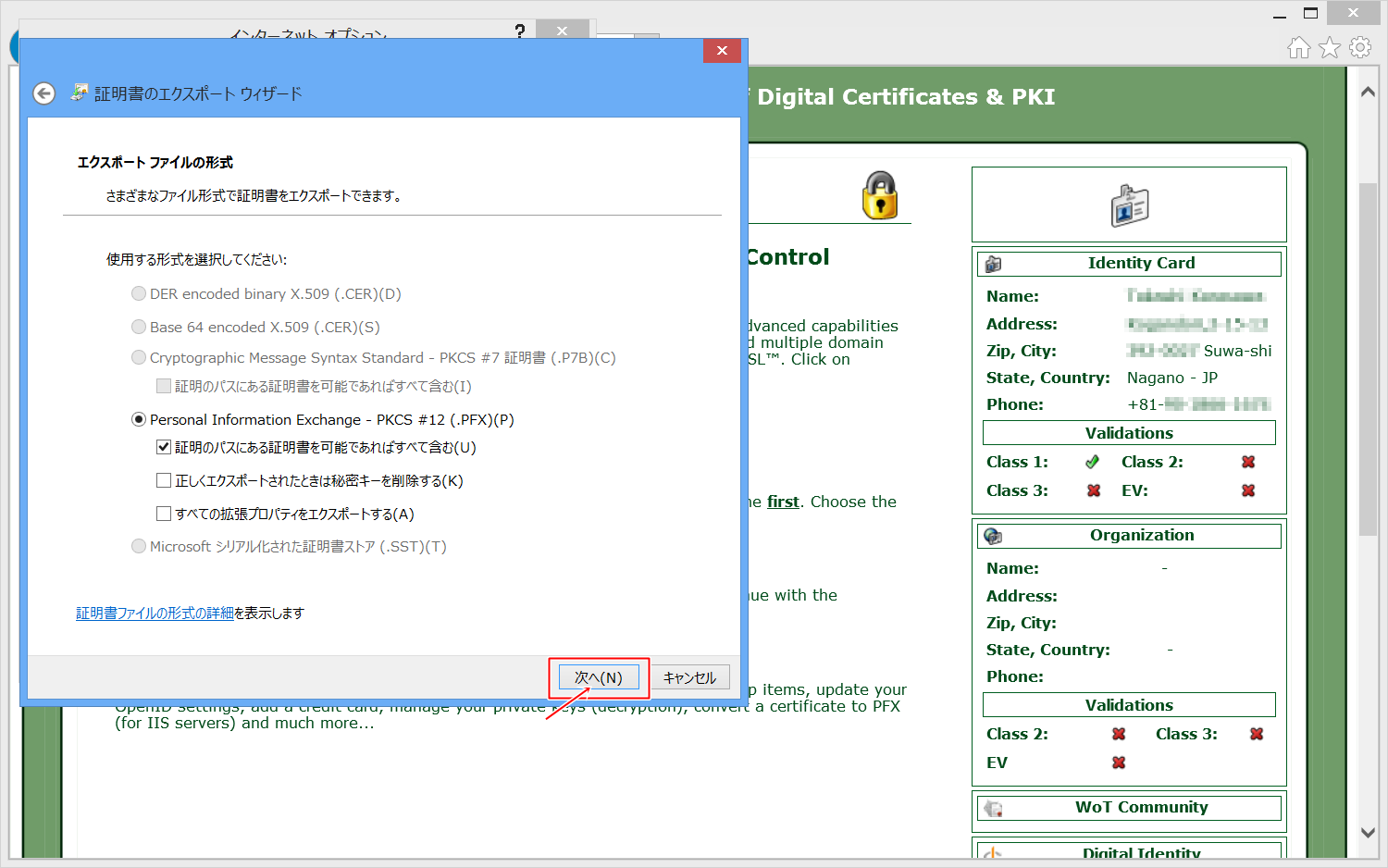Uncheck include all certificates in path (U)
Viewport: 1388px width, 868px height.
tap(164, 447)
